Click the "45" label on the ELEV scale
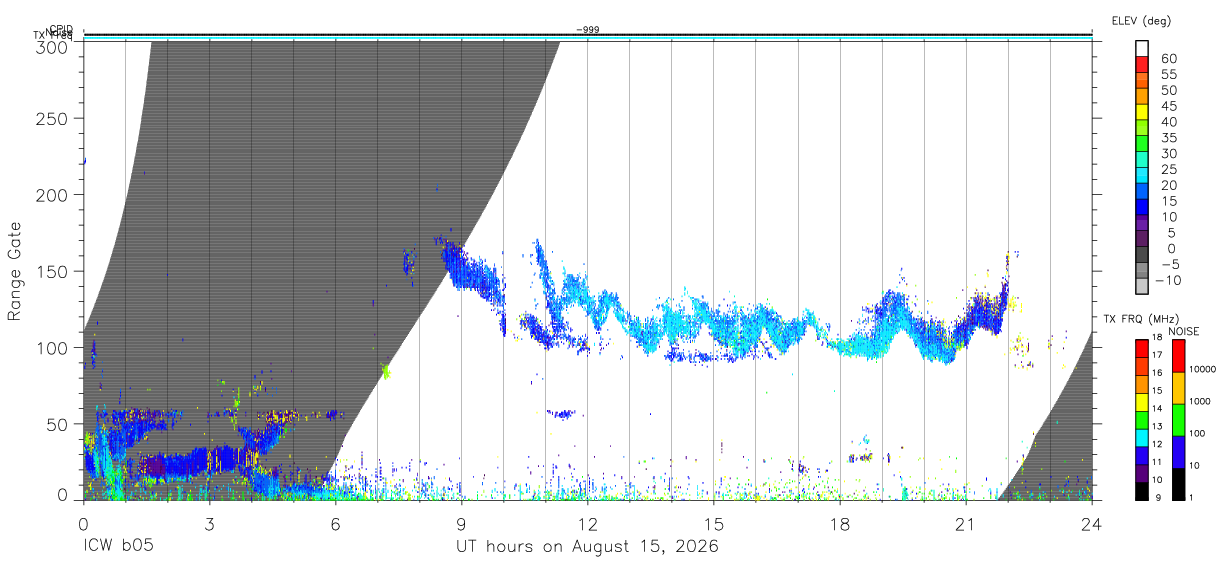1228x567 pixels. [x=1169, y=106]
